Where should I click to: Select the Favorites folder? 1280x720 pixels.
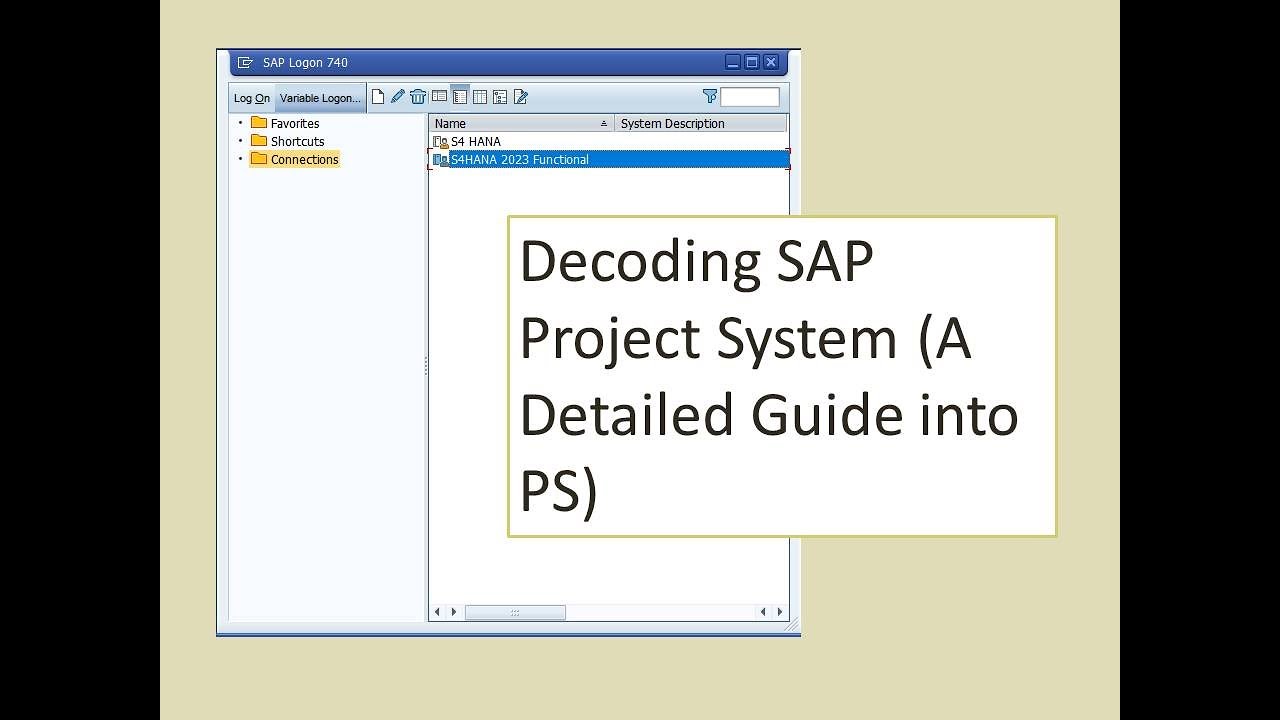[285, 123]
